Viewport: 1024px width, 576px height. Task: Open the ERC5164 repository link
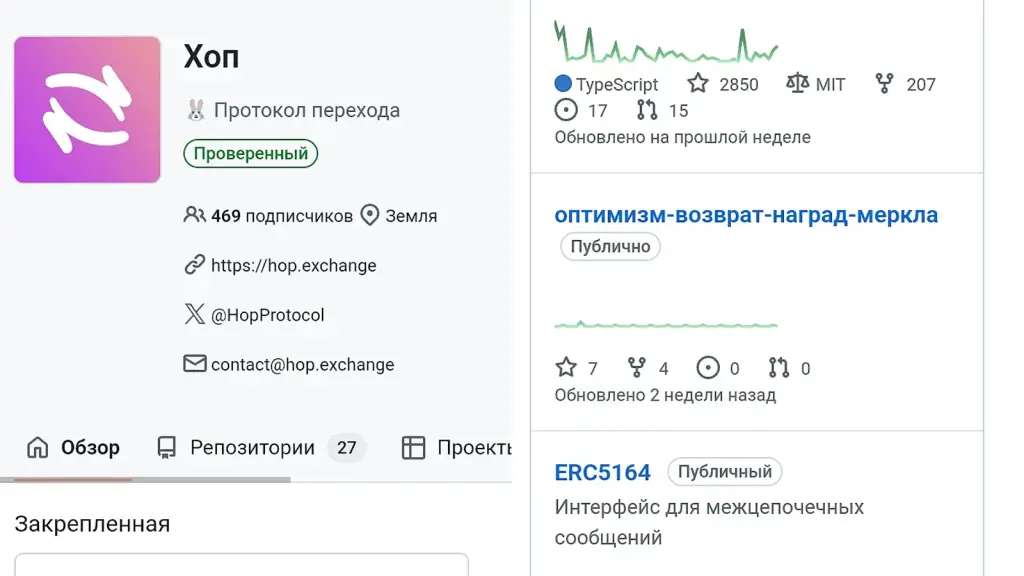click(x=602, y=472)
